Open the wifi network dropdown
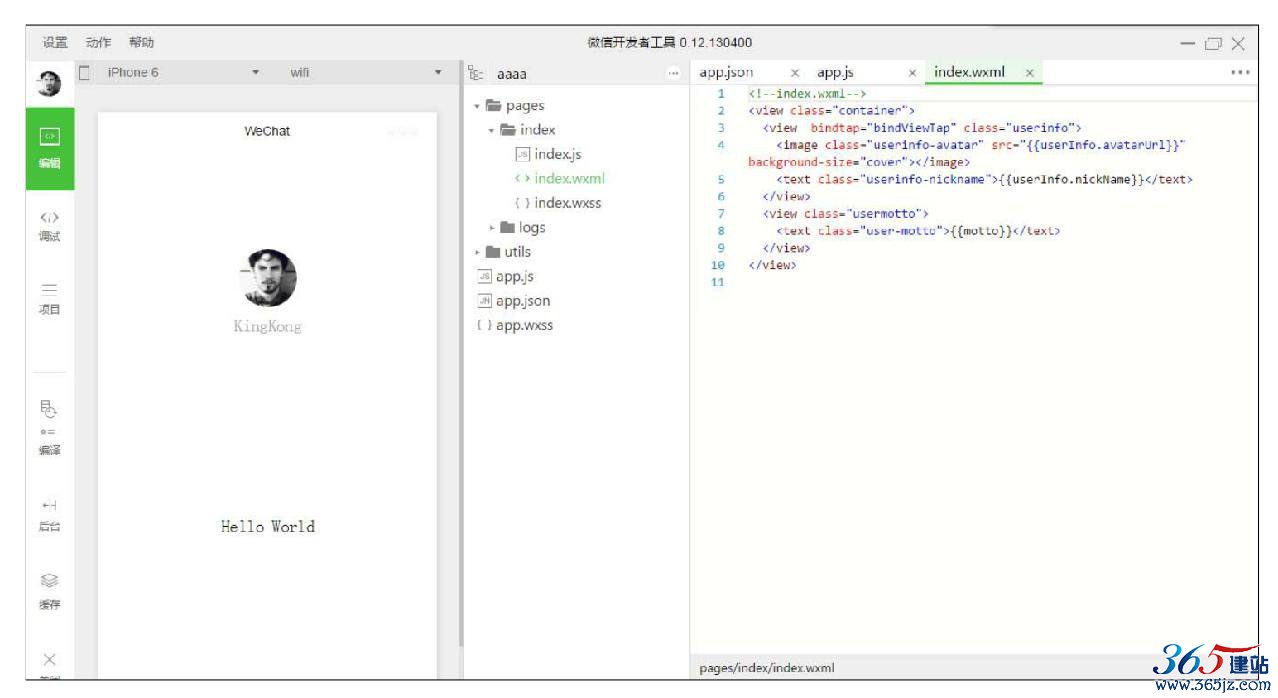Image resolution: width=1278 pixels, height=698 pixels. coord(365,72)
